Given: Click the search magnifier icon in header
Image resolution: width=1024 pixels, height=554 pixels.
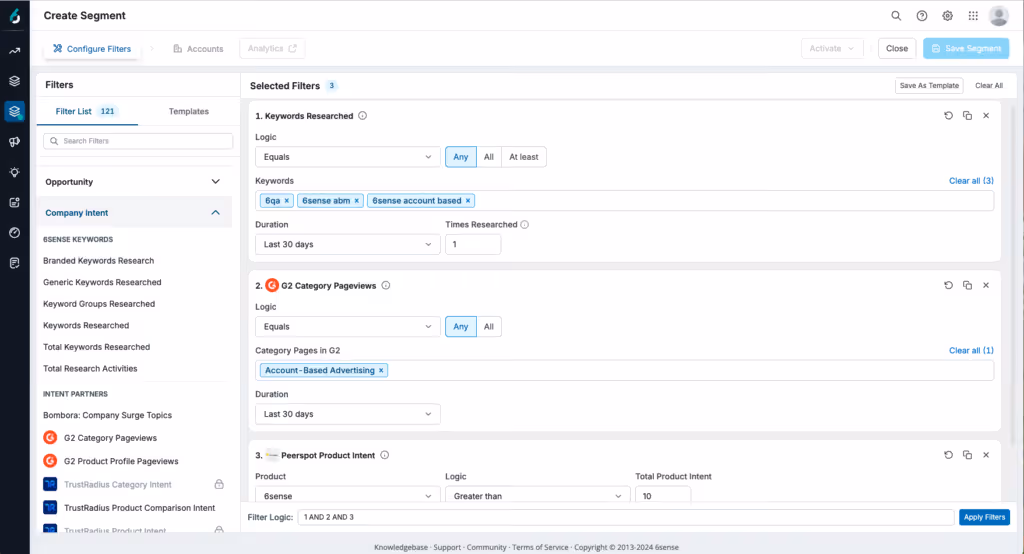Looking at the screenshot, I should [896, 16].
